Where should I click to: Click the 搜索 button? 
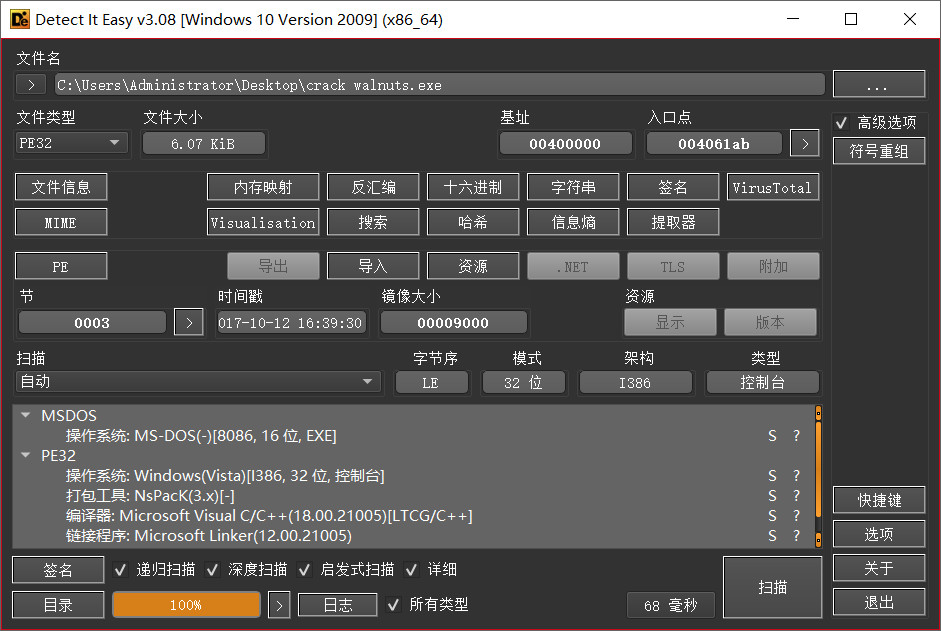(x=373, y=222)
